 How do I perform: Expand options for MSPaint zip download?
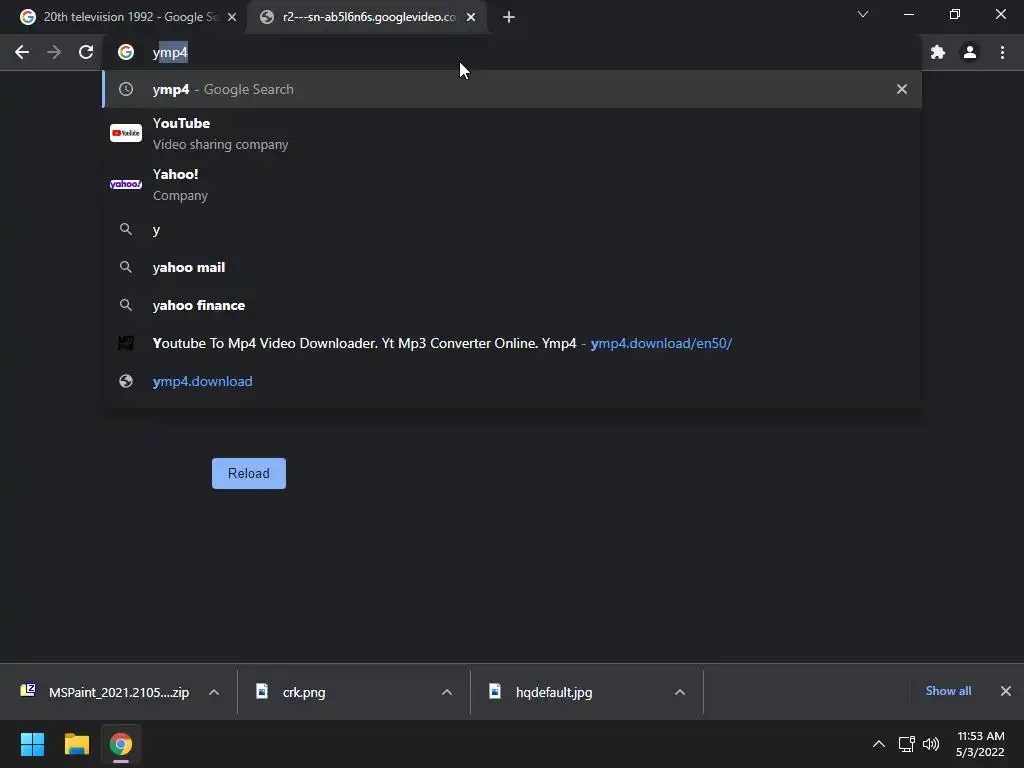pyautogui.click(x=214, y=692)
